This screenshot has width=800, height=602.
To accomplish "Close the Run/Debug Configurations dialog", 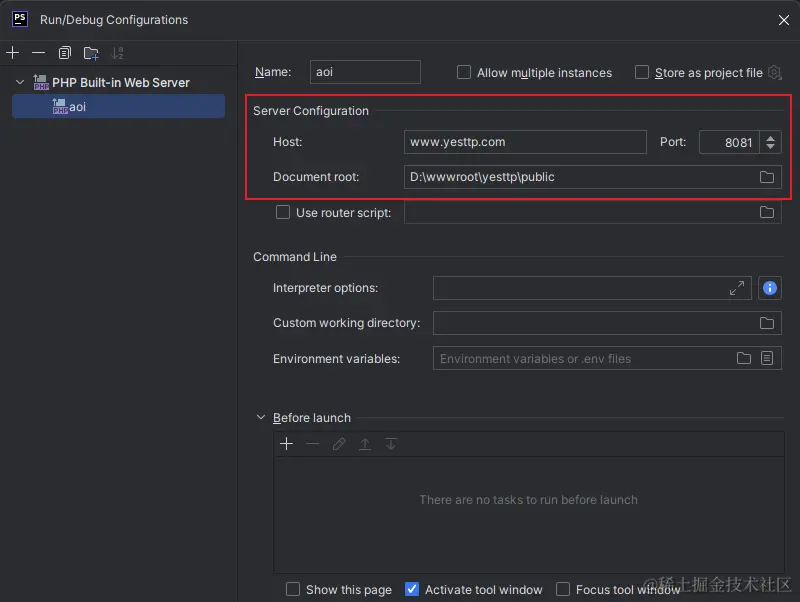I will [784, 20].
